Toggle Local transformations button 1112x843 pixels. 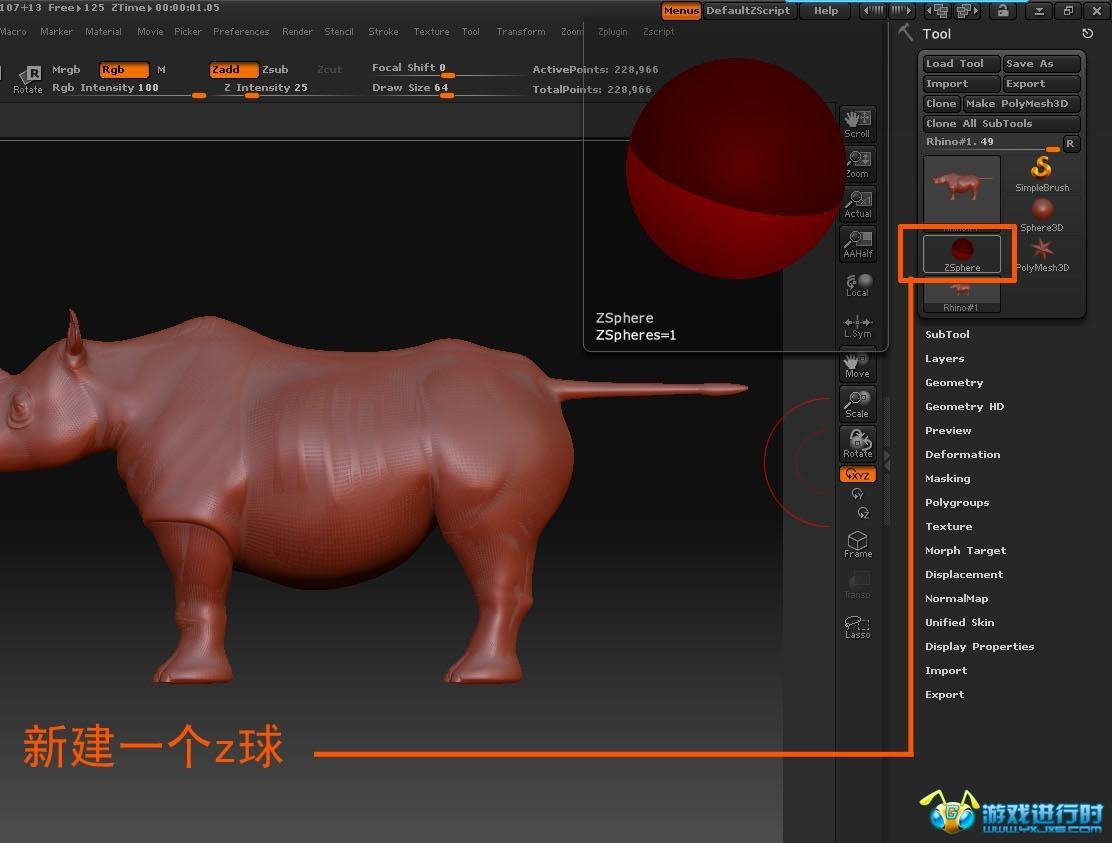[x=857, y=284]
